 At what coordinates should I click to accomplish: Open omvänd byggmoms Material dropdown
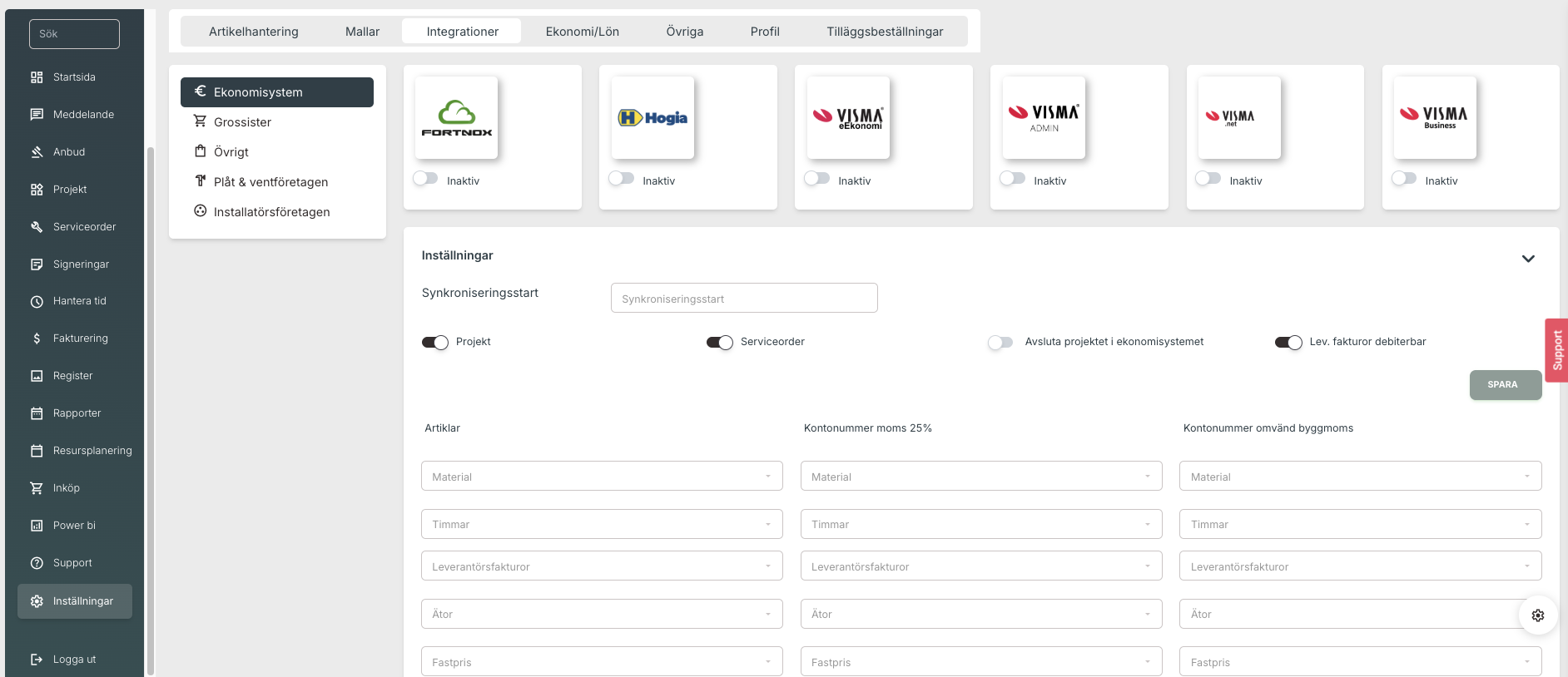1361,477
